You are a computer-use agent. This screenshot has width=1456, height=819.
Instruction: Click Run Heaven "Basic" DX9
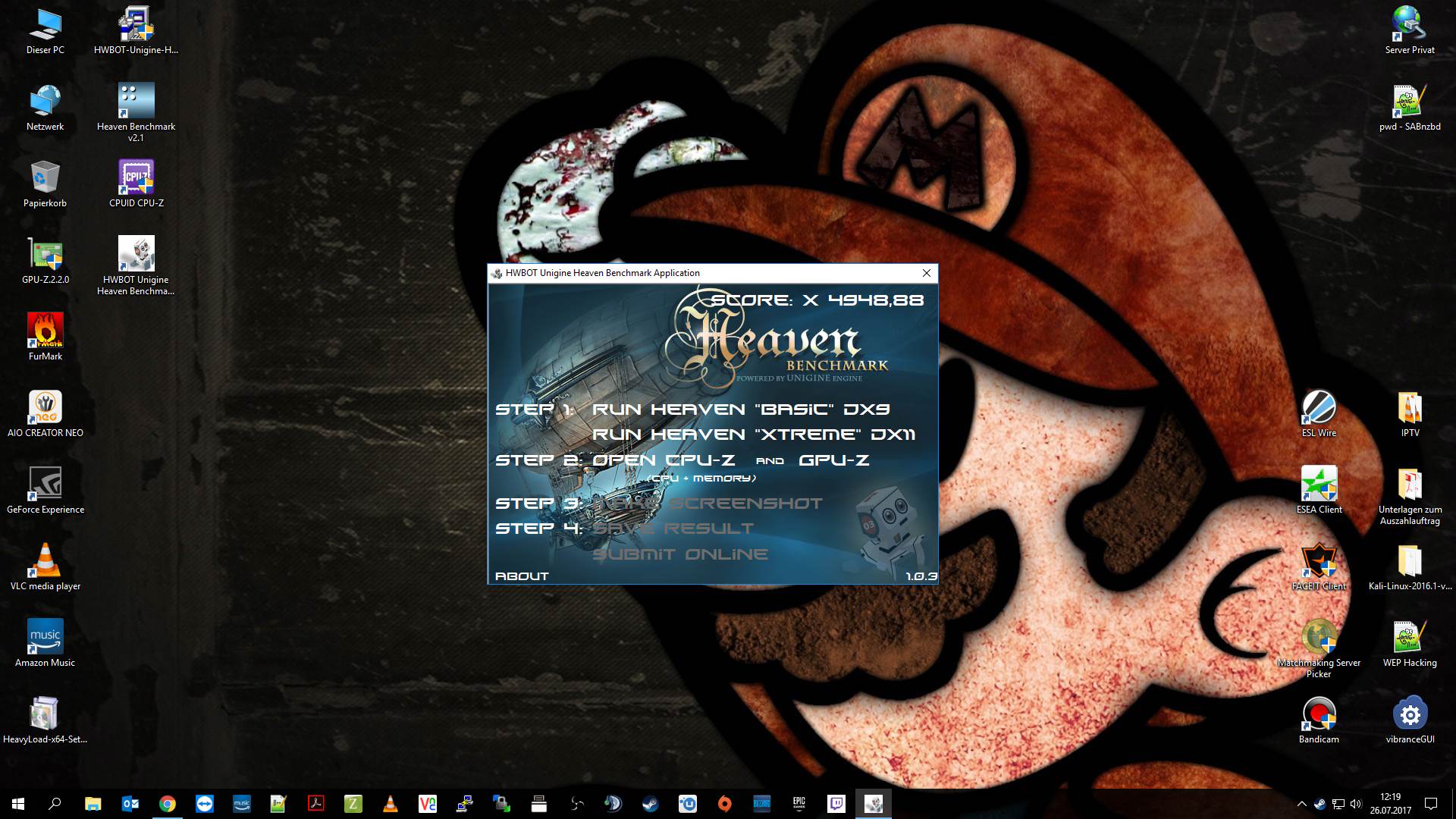tap(741, 409)
